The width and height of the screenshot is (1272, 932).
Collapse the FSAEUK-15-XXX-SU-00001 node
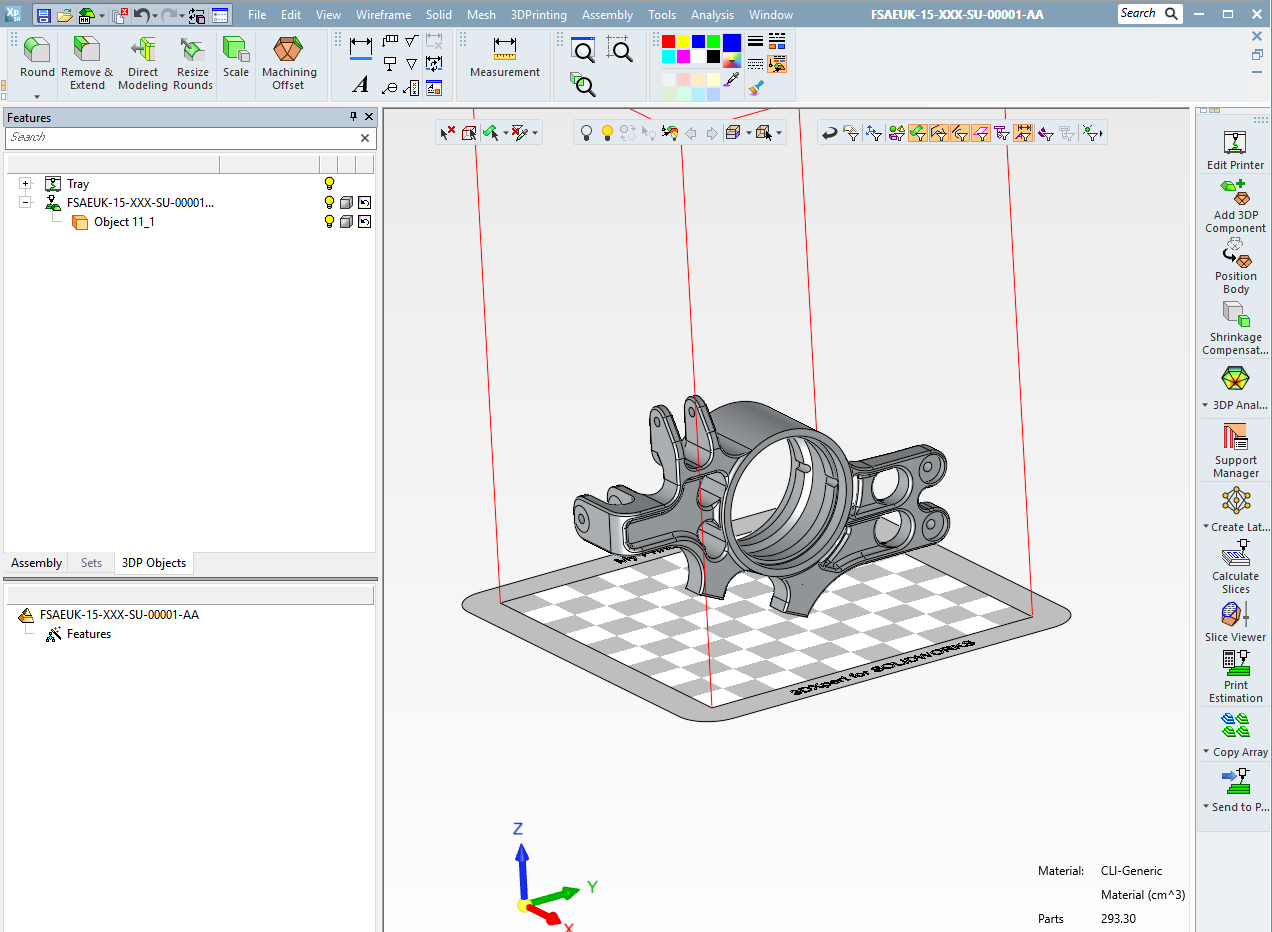tap(26, 202)
